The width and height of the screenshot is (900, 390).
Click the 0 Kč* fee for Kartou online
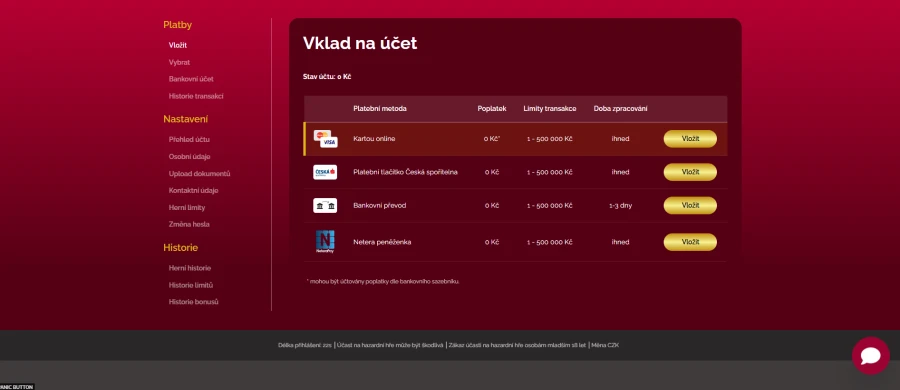pyautogui.click(x=492, y=139)
